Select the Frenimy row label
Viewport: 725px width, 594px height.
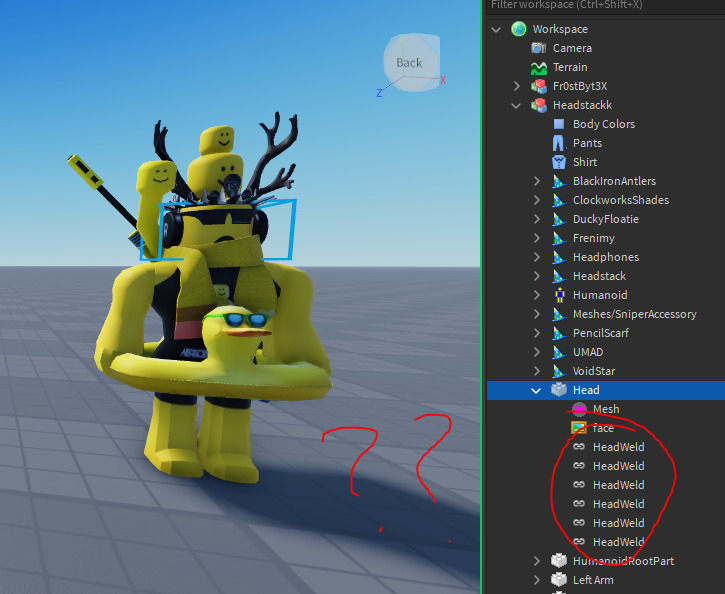pyautogui.click(x=594, y=238)
